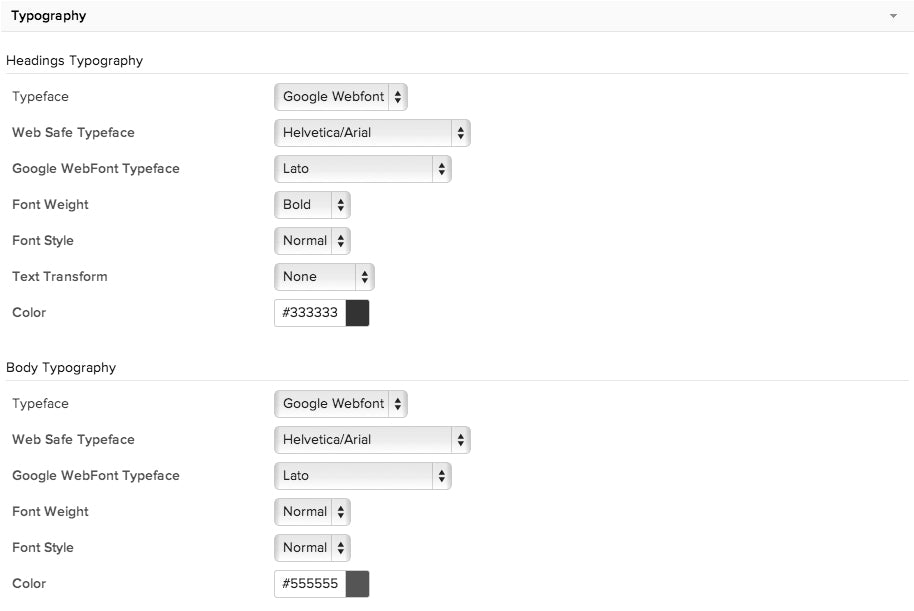Click the Body color hex field #555555
The width and height of the screenshot is (914, 611).
310,584
